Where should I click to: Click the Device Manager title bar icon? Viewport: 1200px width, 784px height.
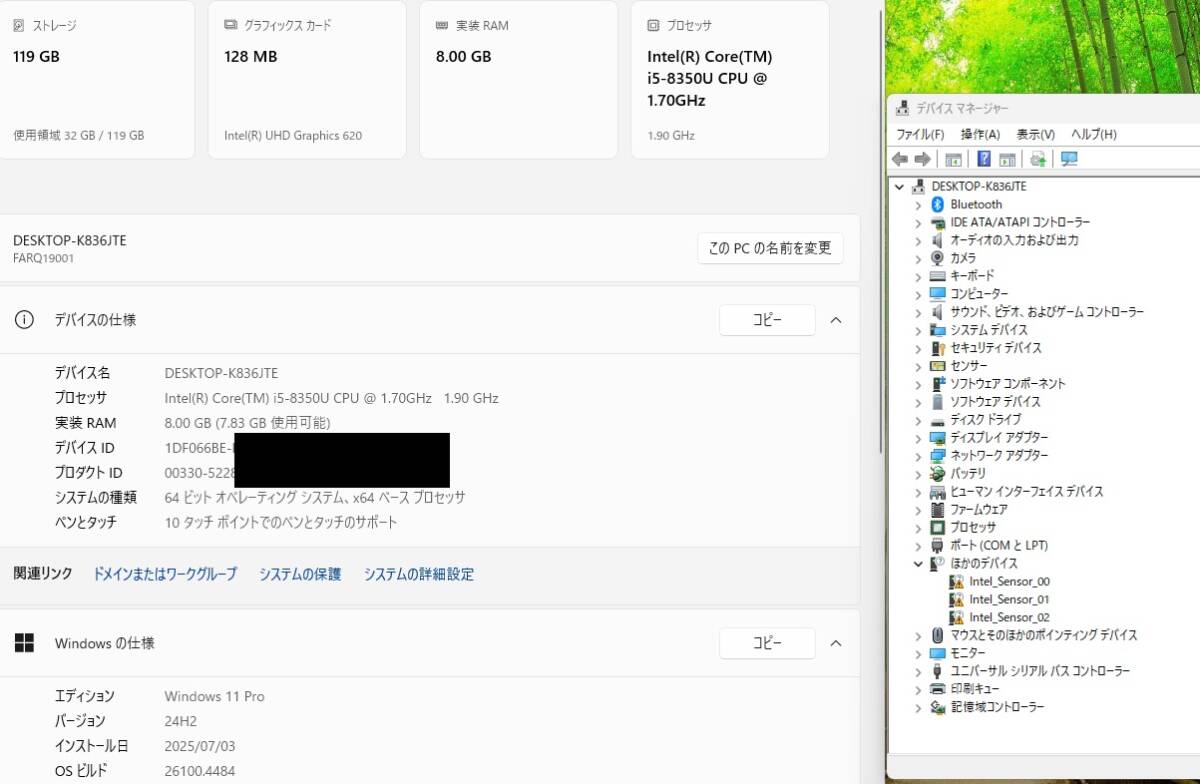(x=902, y=108)
